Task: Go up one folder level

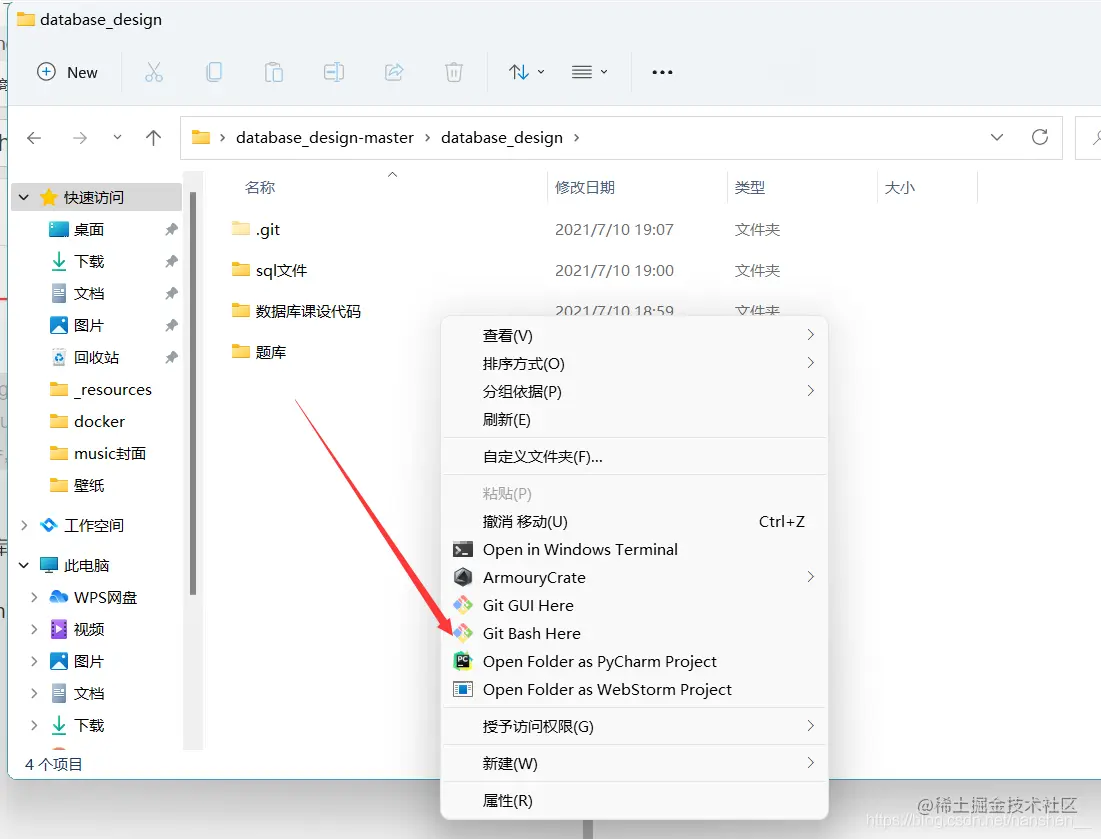Action: [153, 138]
